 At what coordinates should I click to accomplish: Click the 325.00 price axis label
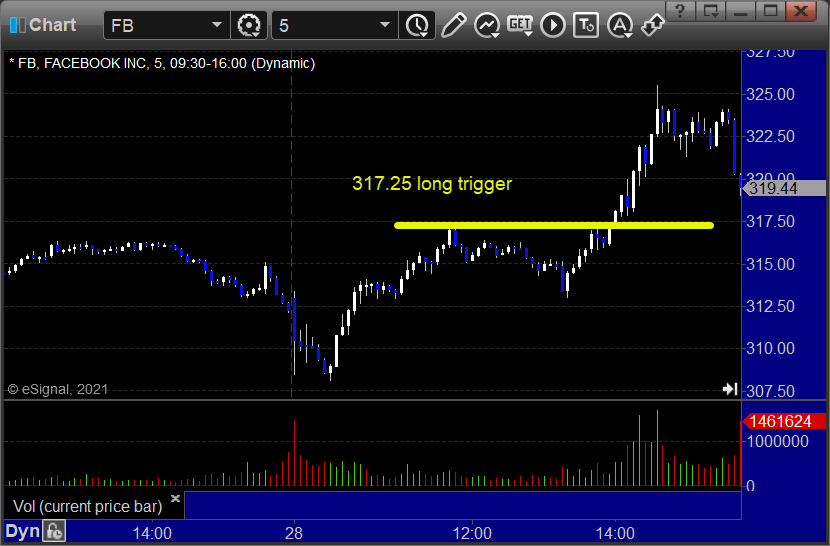click(x=770, y=94)
